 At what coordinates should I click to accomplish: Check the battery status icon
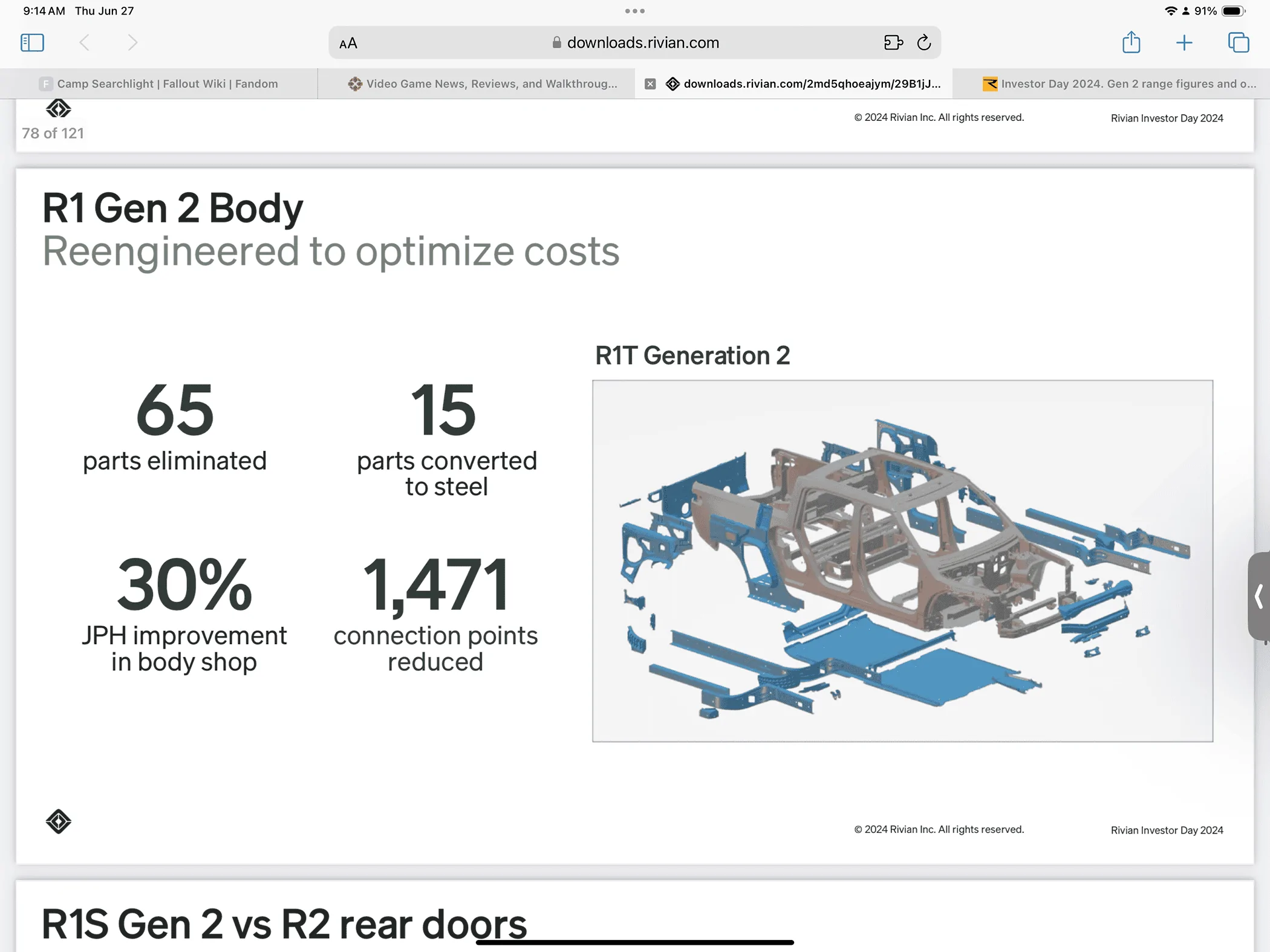tap(1234, 11)
